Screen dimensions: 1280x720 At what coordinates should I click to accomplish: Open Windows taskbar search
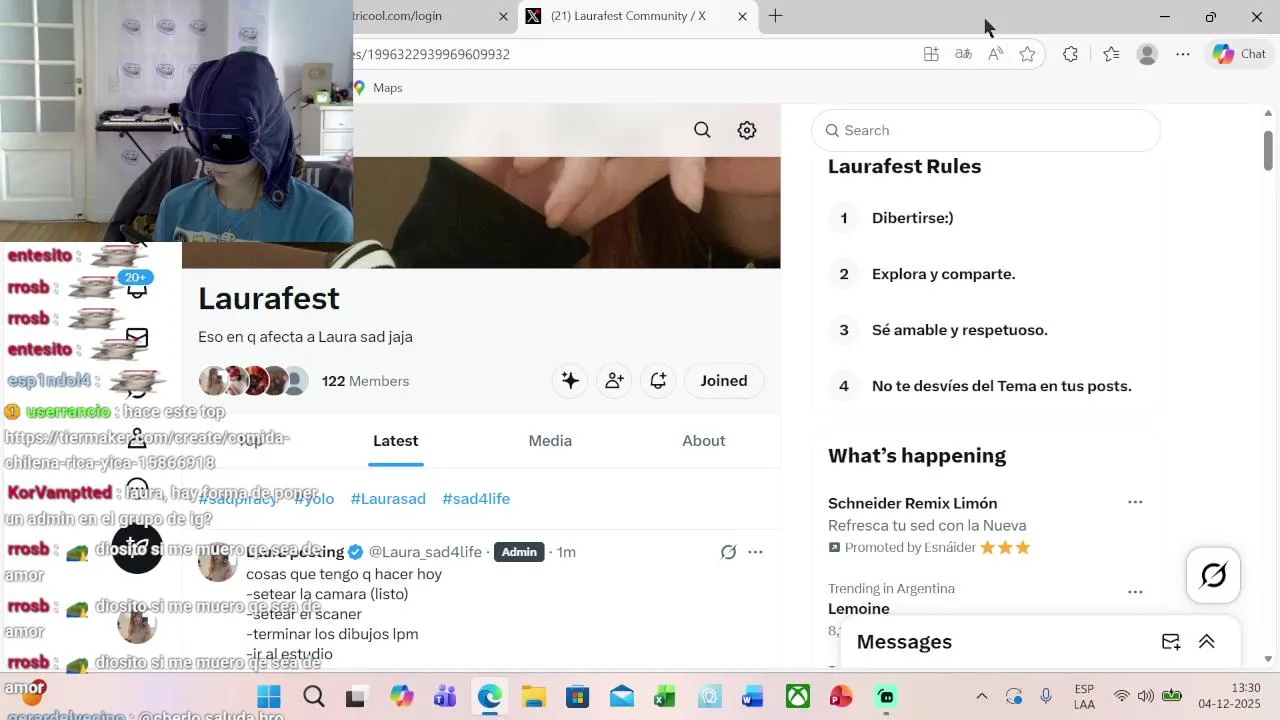(314, 697)
